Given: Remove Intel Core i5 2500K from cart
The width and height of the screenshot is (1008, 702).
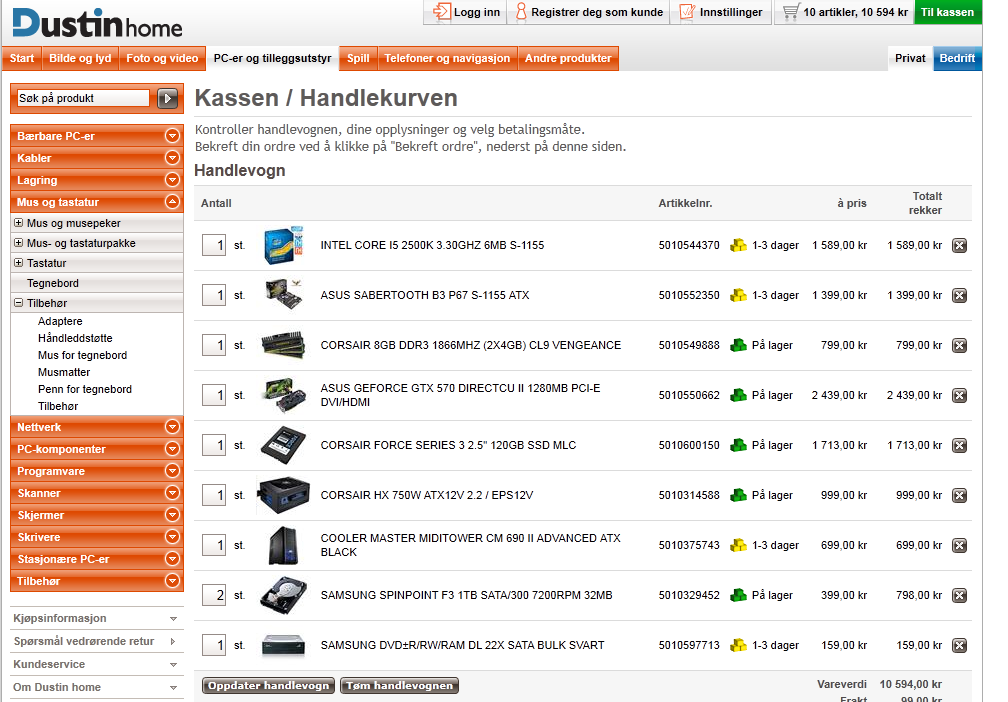Looking at the screenshot, I should click(959, 246).
